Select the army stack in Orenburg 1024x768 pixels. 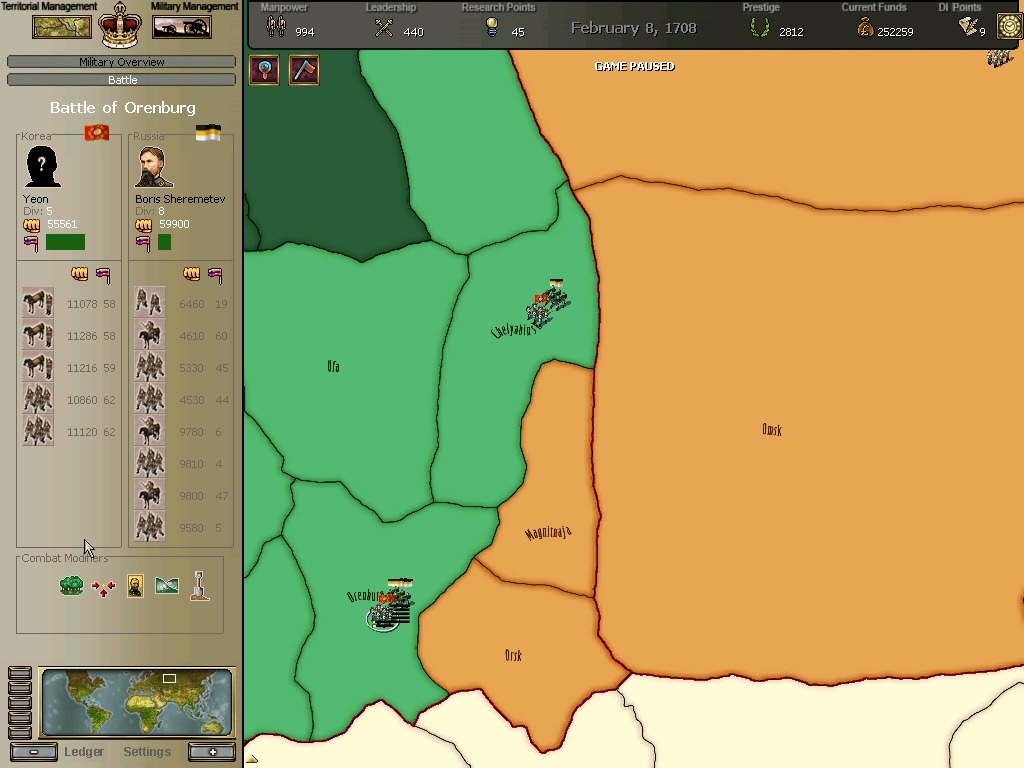click(391, 605)
